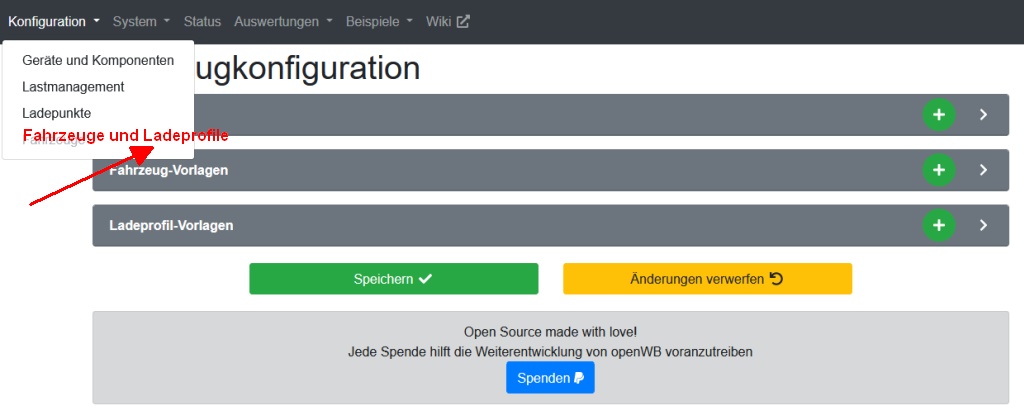Expand the Ladeprofil-Vorlagen section chevron
The height and width of the screenshot is (415, 1024).
(983, 225)
